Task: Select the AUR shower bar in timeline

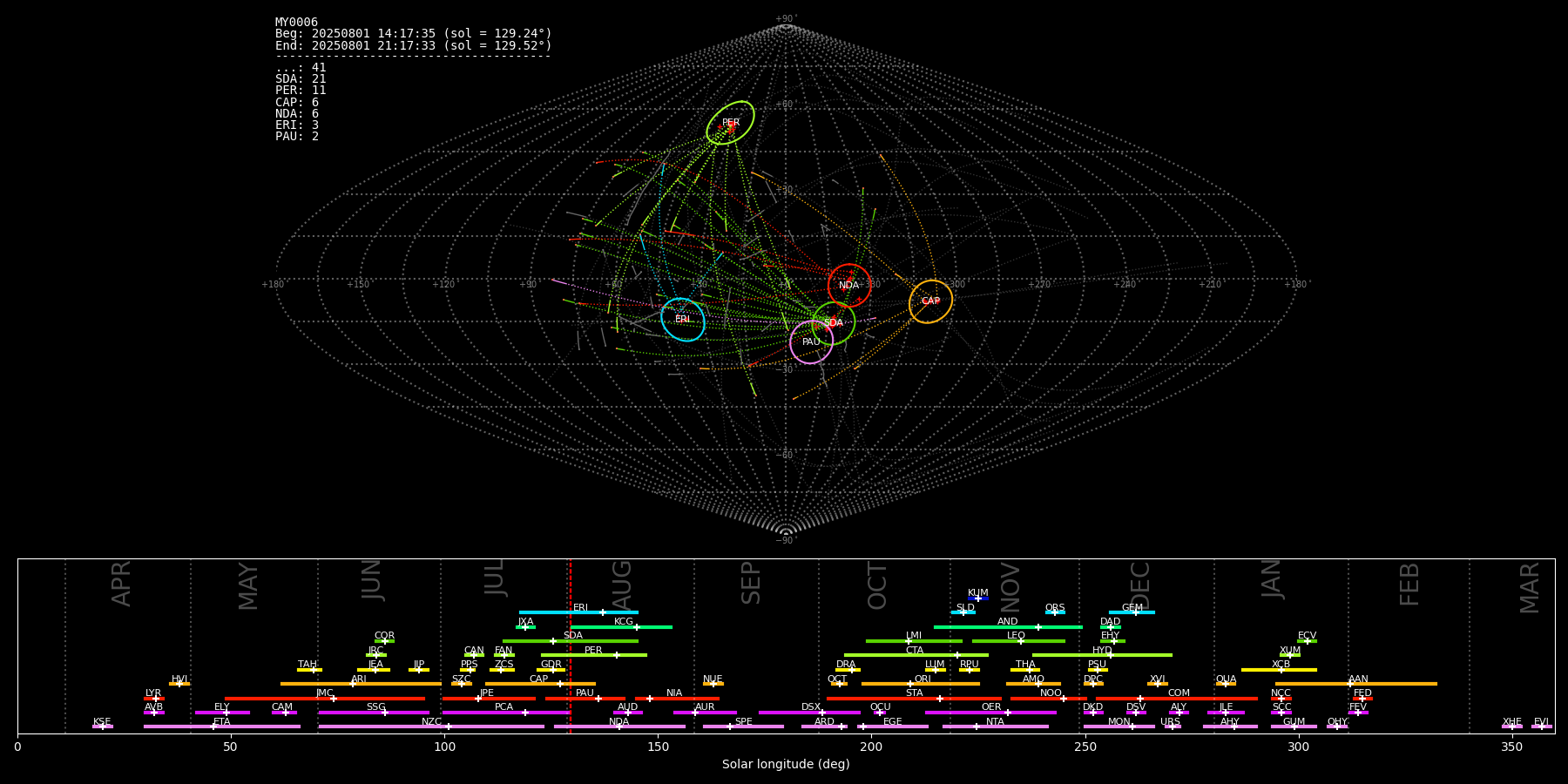Action: click(x=705, y=713)
